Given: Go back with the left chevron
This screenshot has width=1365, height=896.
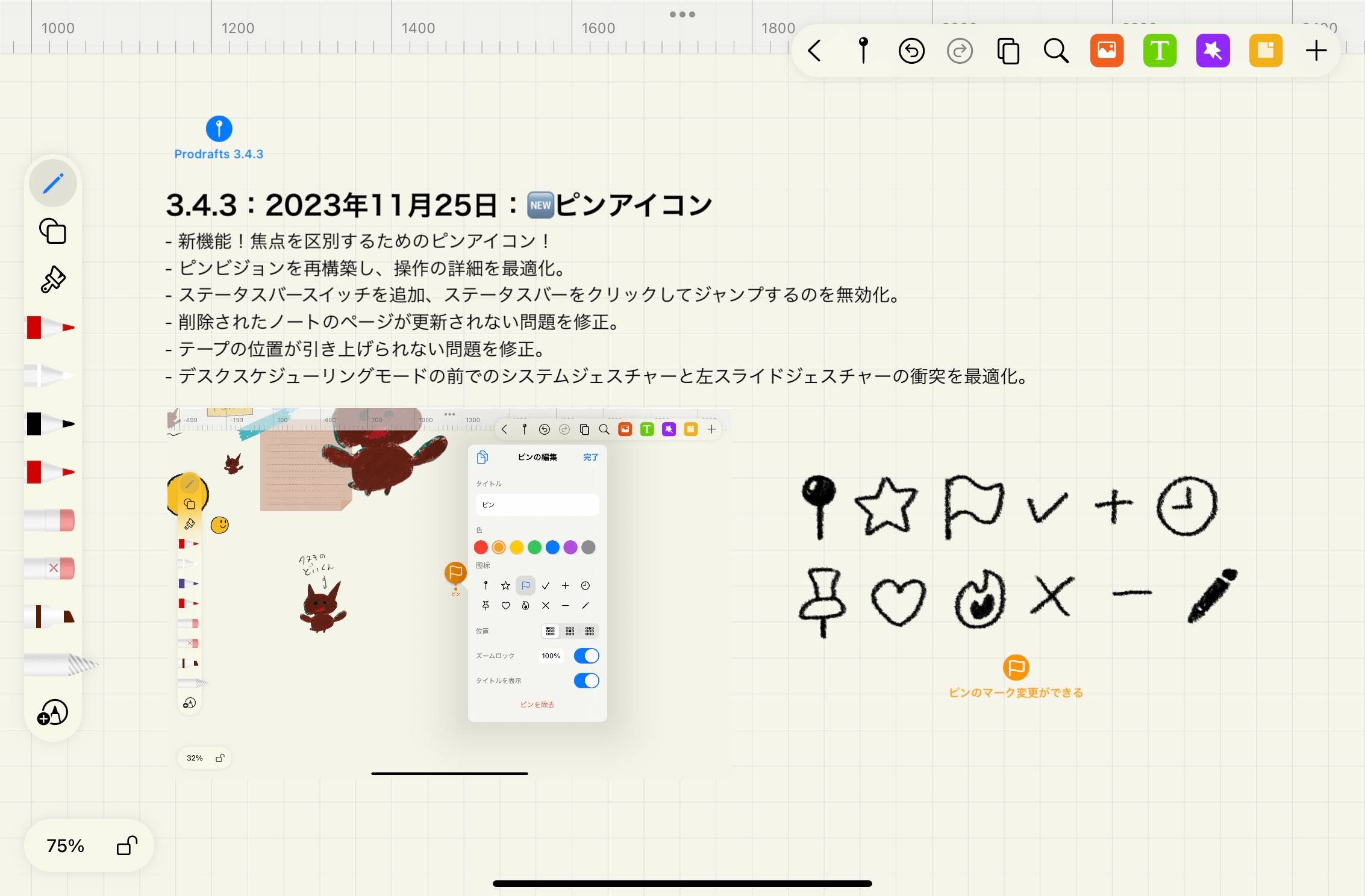Looking at the screenshot, I should [814, 51].
